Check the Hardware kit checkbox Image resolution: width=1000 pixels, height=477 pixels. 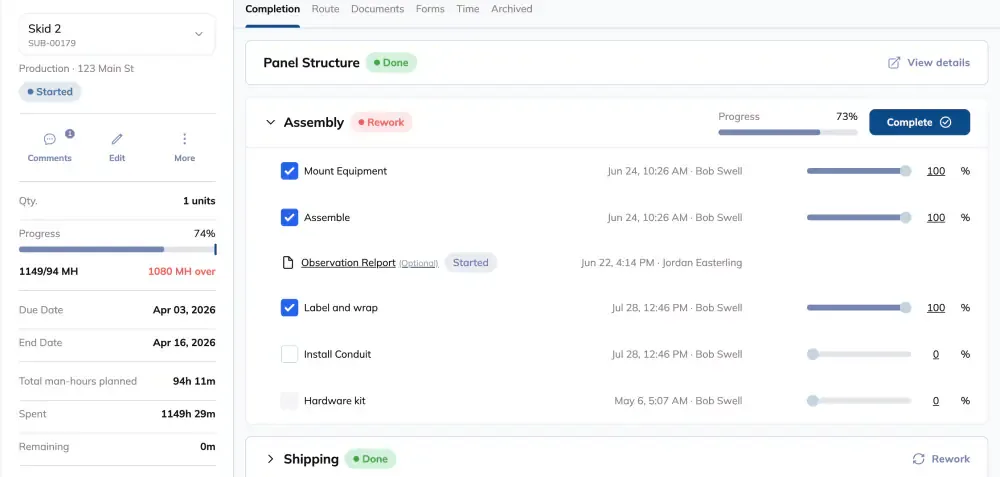[290, 400]
